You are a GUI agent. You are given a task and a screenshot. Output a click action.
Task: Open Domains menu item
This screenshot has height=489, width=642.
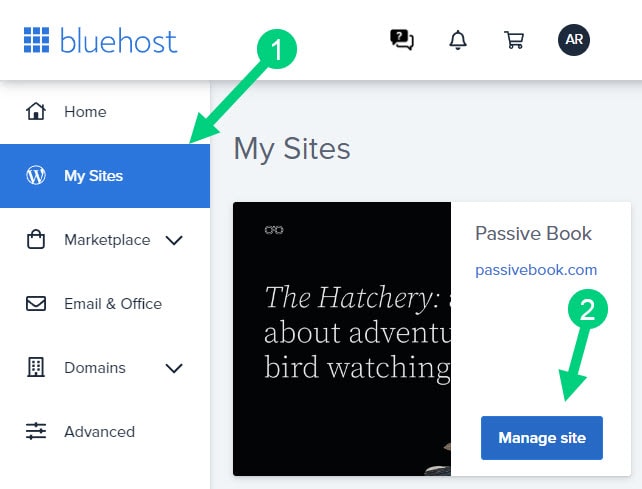click(x=95, y=368)
